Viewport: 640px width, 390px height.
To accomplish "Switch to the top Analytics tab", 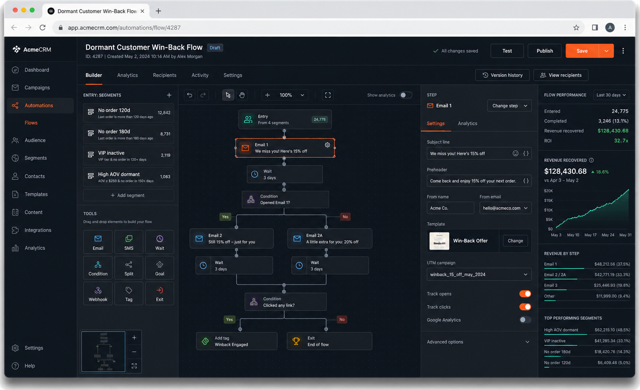I will click(127, 75).
